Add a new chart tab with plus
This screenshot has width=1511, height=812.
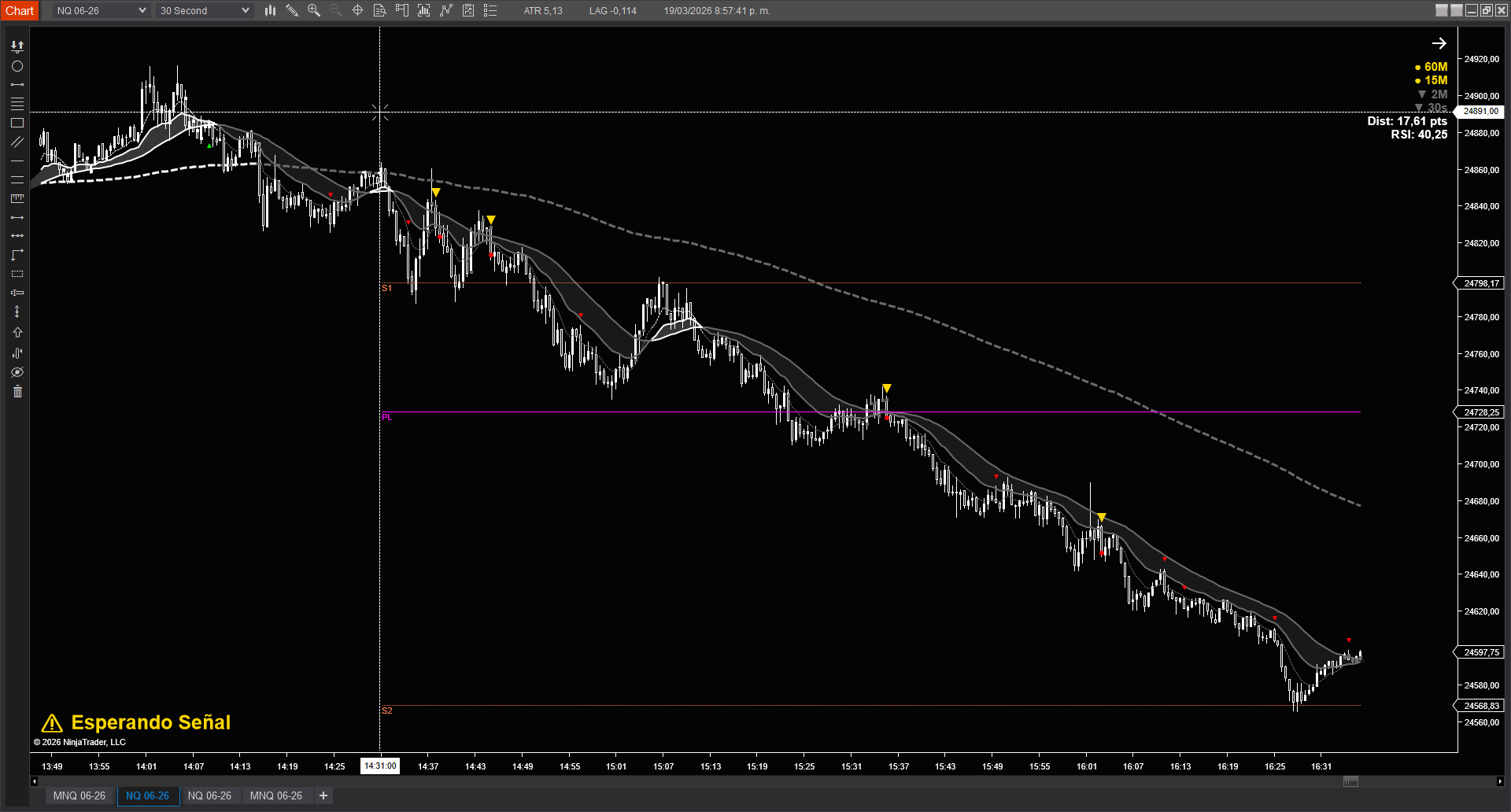click(323, 795)
